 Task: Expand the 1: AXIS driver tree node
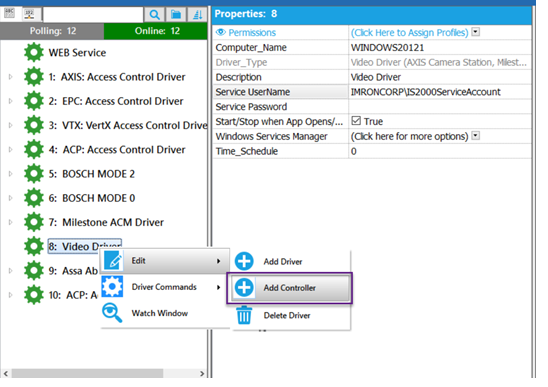click(10, 77)
